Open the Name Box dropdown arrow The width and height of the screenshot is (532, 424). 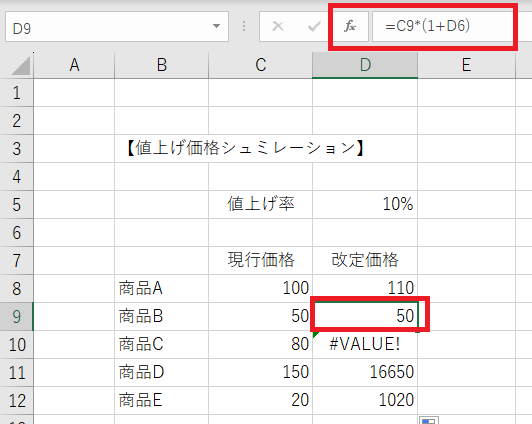point(216,26)
